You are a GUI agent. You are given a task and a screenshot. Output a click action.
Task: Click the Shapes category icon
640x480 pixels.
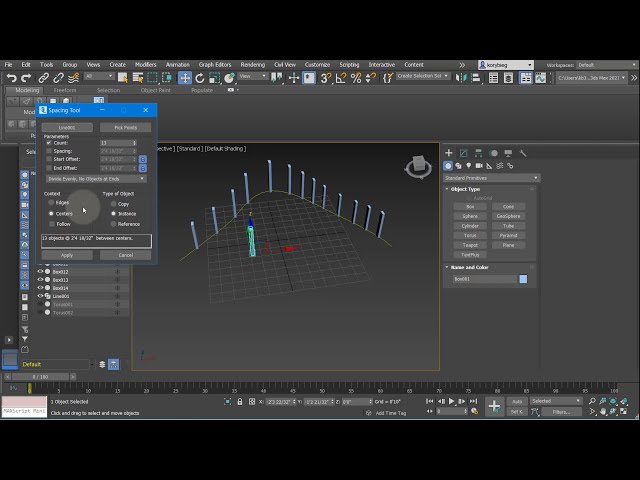[458, 166]
